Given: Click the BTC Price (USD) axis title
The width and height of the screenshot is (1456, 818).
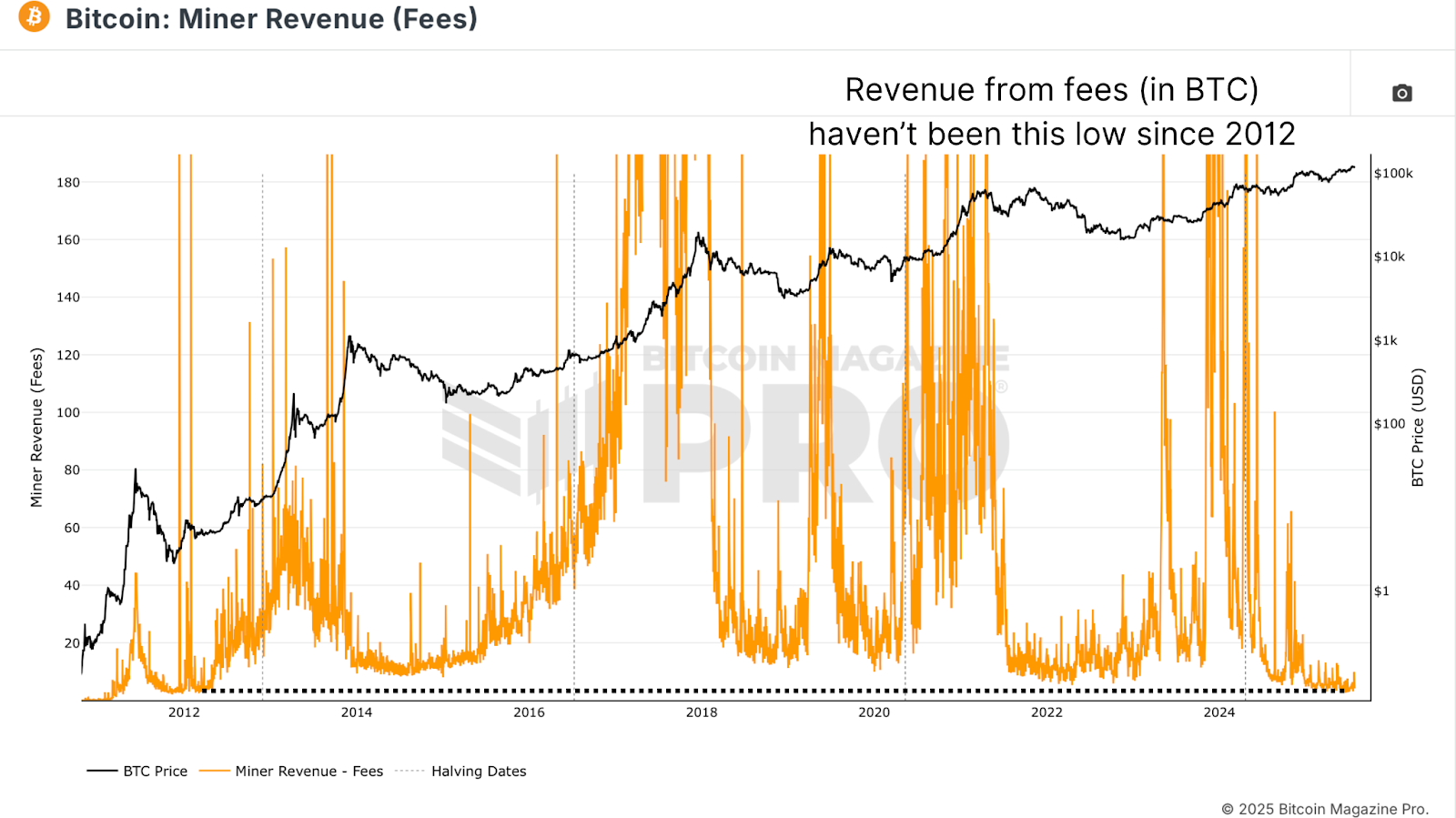Looking at the screenshot, I should click(x=1417, y=428).
